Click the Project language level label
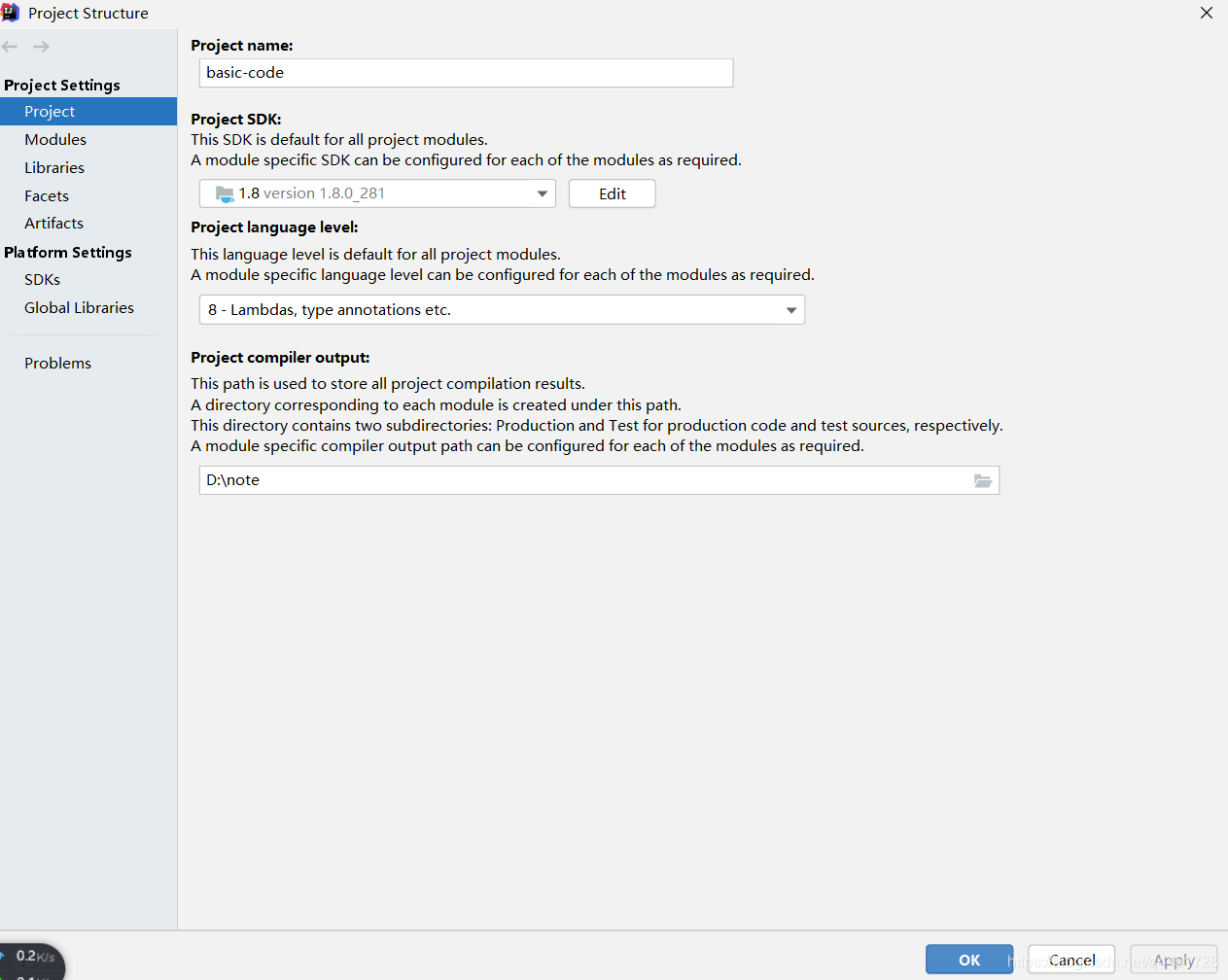The height and width of the screenshot is (980, 1228). pos(274,227)
